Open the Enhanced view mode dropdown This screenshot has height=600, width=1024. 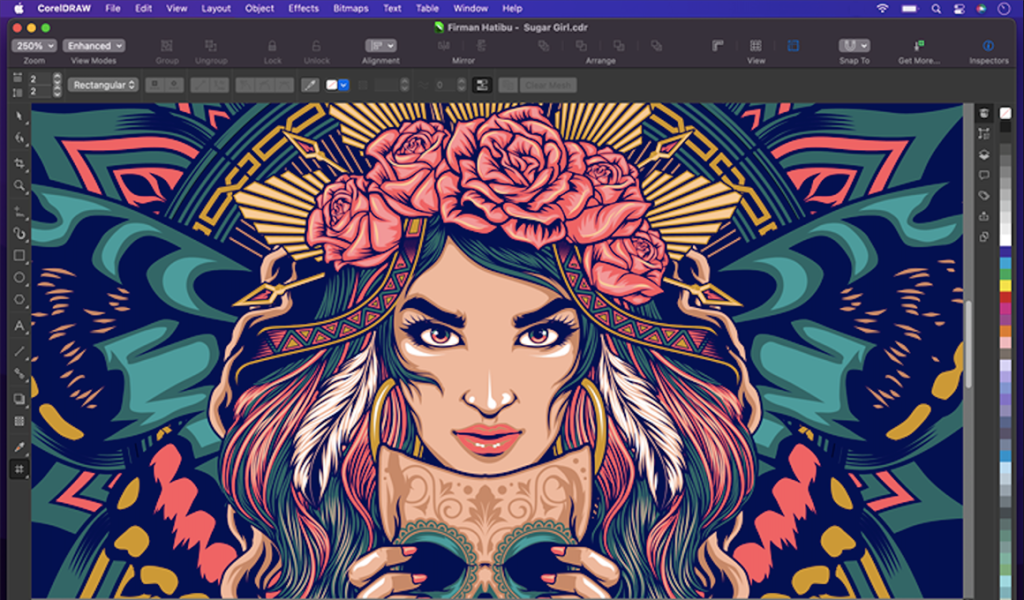94,46
